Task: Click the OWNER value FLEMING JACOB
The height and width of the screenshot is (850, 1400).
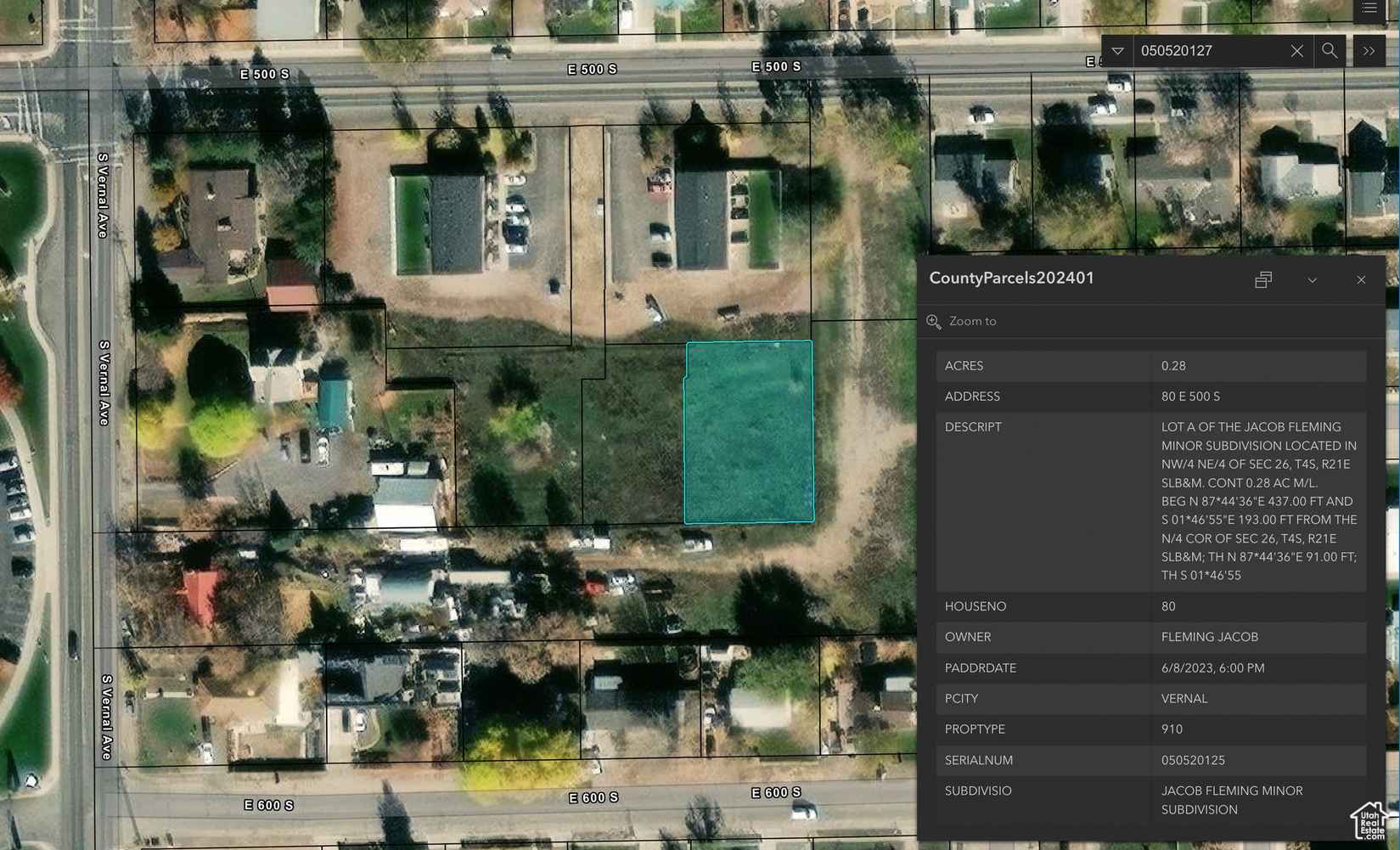Action: [x=1209, y=637]
